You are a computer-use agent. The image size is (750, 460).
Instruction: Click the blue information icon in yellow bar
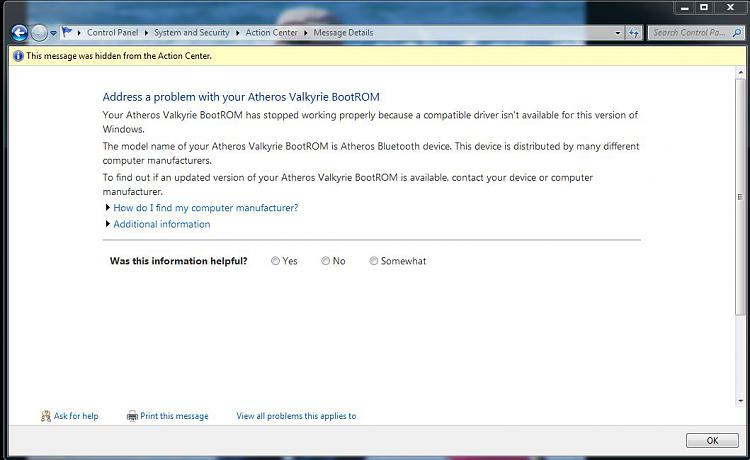[18, 56]
